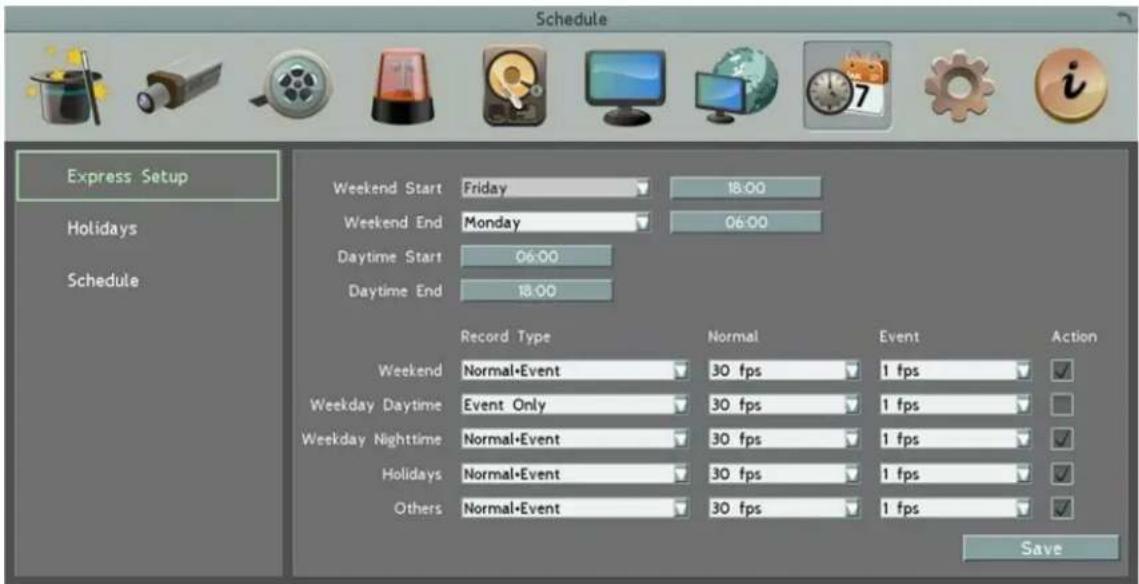Click the Save button

1041,548
